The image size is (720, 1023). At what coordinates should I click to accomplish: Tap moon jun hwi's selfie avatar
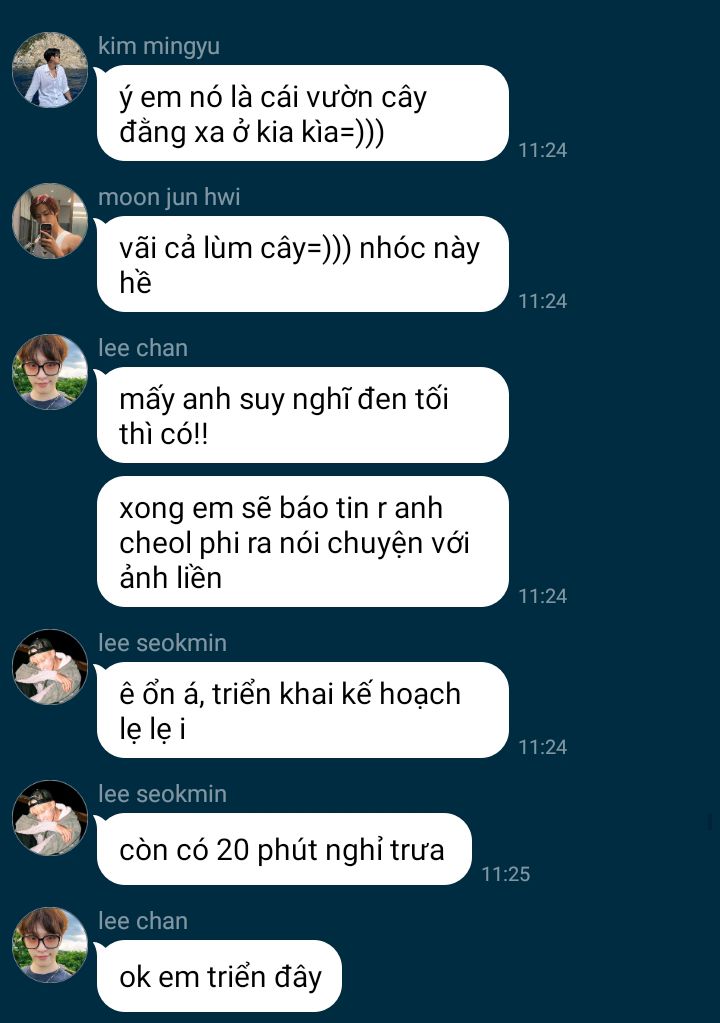pos(50,221)
